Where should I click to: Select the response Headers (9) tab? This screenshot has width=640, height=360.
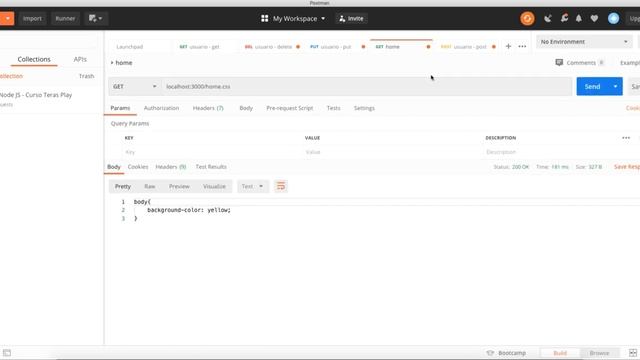[171, 167]
